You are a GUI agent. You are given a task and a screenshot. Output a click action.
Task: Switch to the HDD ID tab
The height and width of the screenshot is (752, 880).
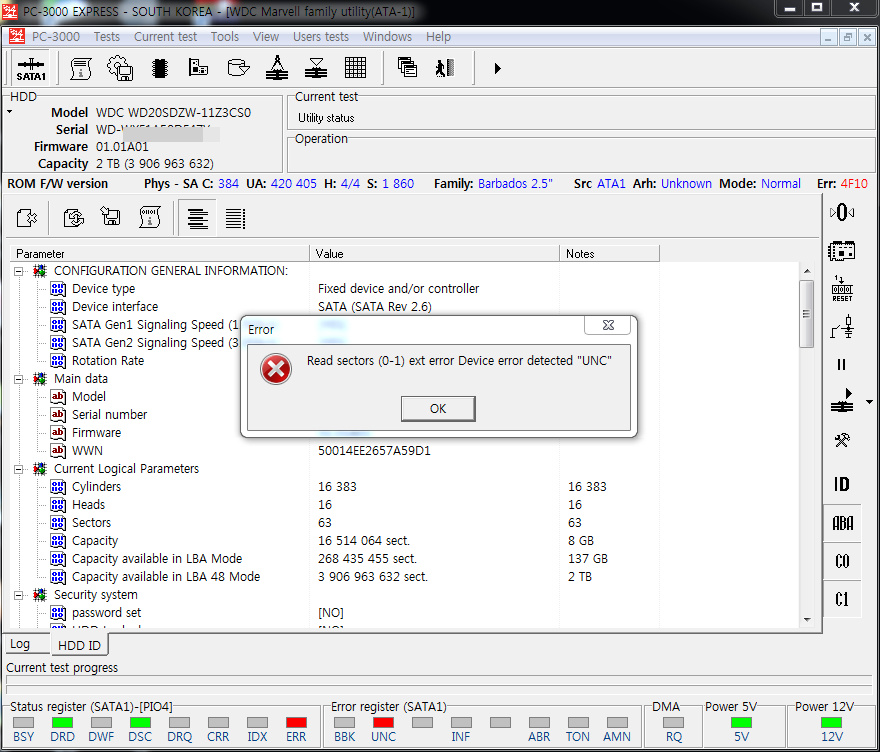point(79,645)
